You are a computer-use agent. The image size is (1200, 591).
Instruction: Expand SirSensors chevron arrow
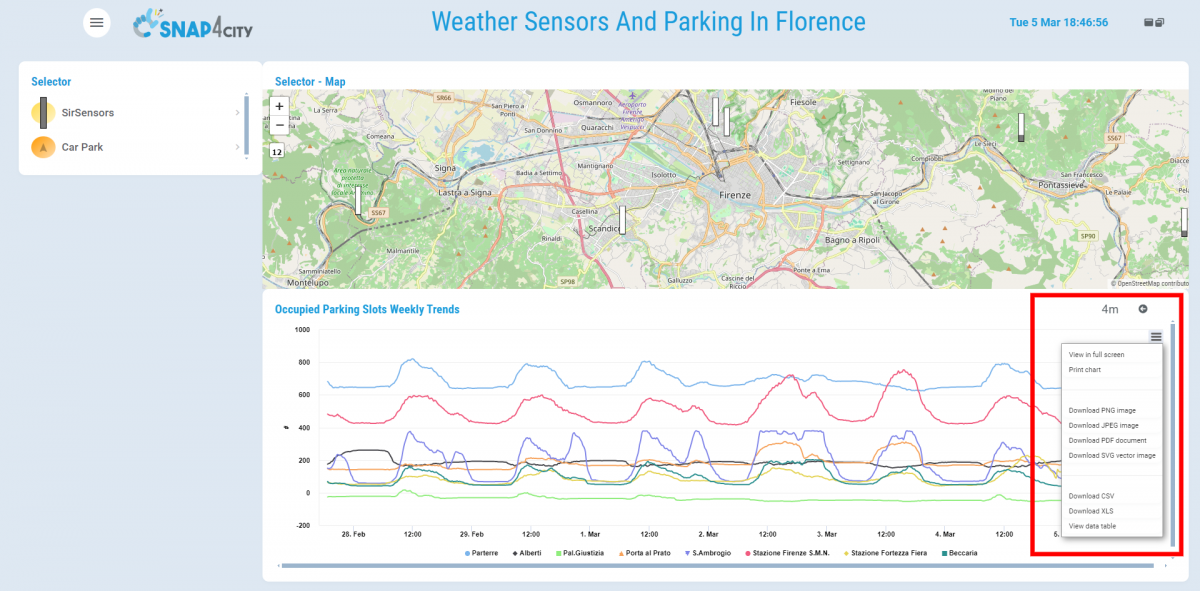click(237, 113)
